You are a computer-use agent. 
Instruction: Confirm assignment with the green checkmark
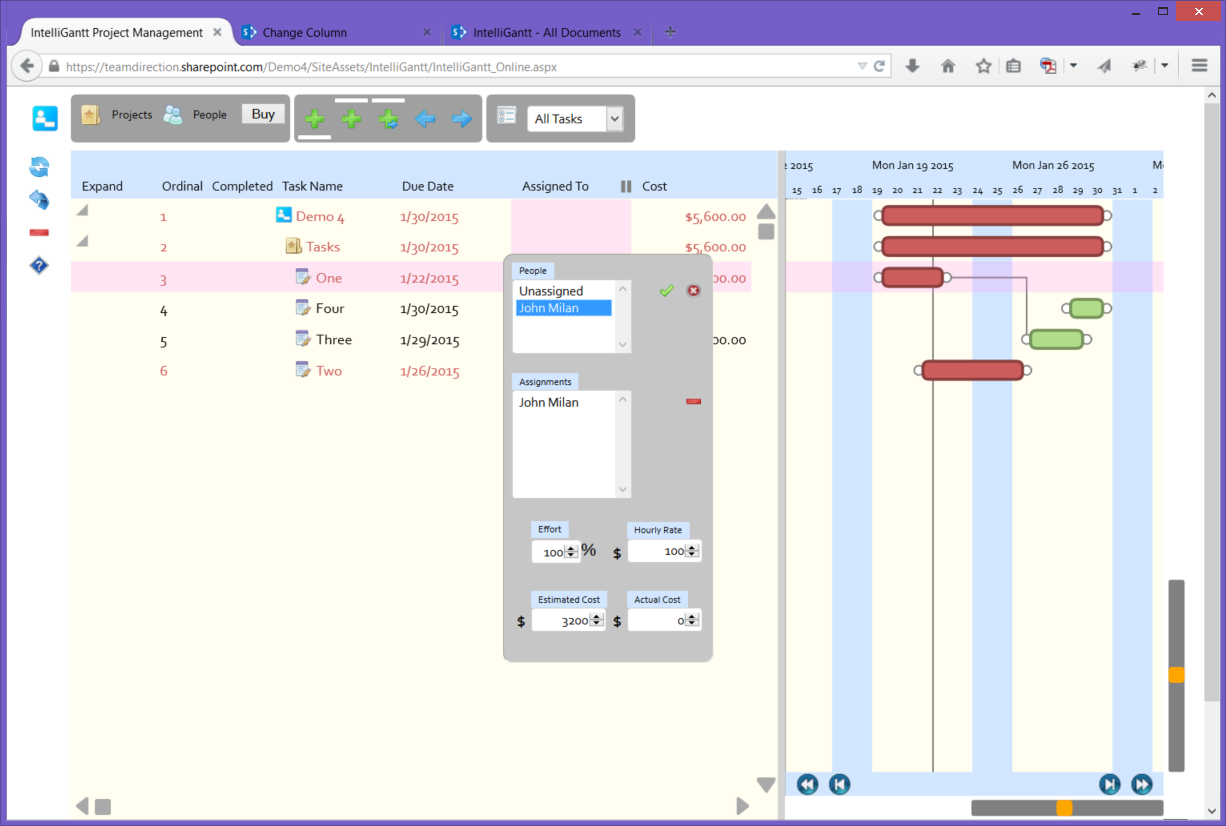[x=667, y=291]
